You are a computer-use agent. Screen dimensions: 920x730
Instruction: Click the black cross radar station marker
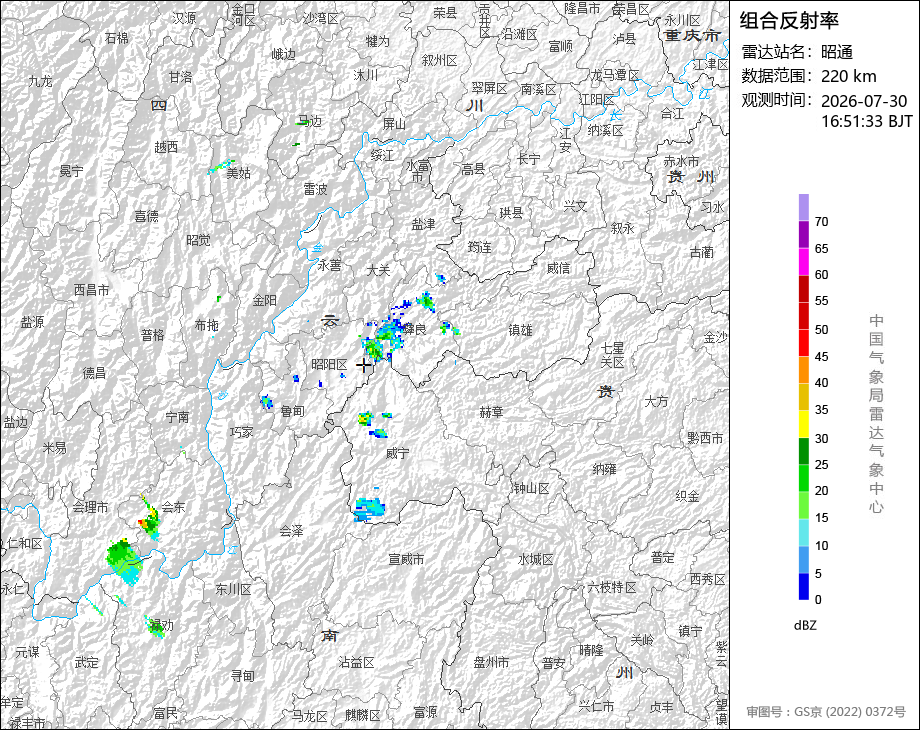(363, 365)
